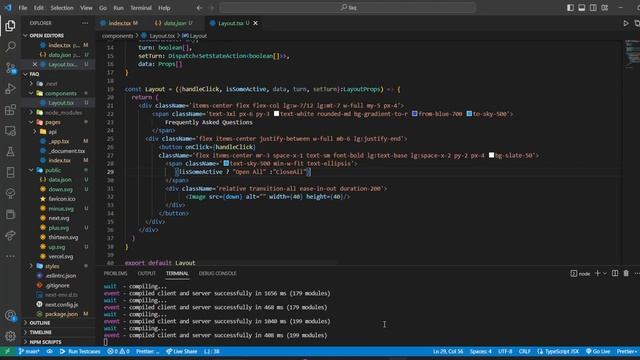Click the git branch main status item

(x=29, y=351)
